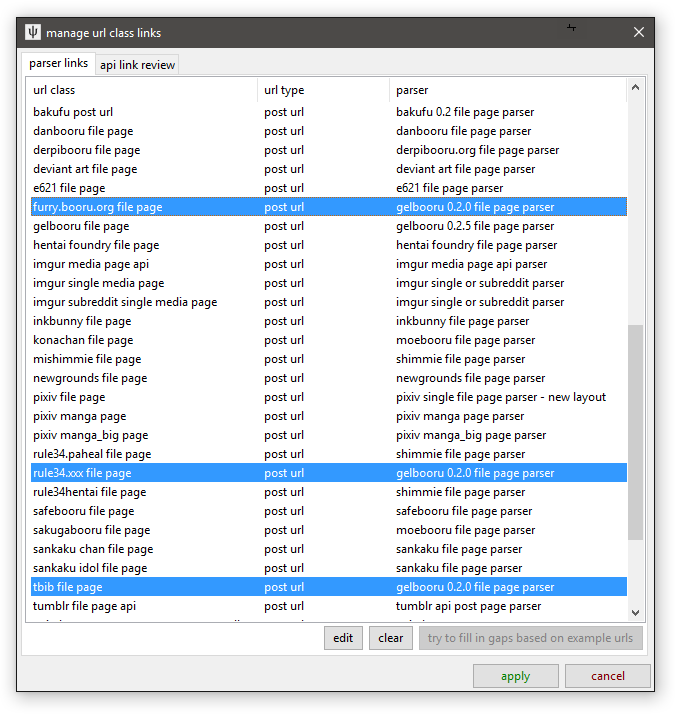
Task: Click the hydrus app icon in title bar
Action: click(x=33, y=32)
